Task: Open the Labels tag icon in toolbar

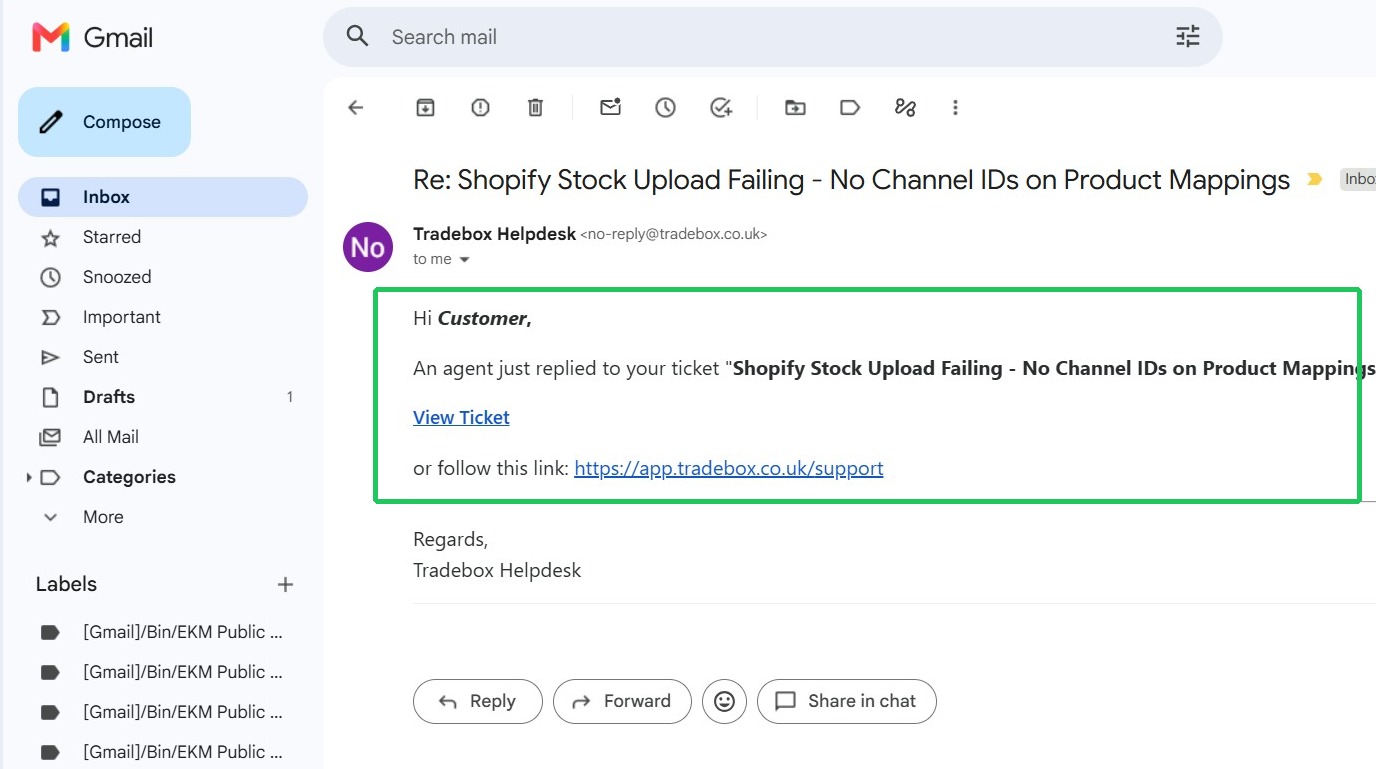Action: [850, 107]
